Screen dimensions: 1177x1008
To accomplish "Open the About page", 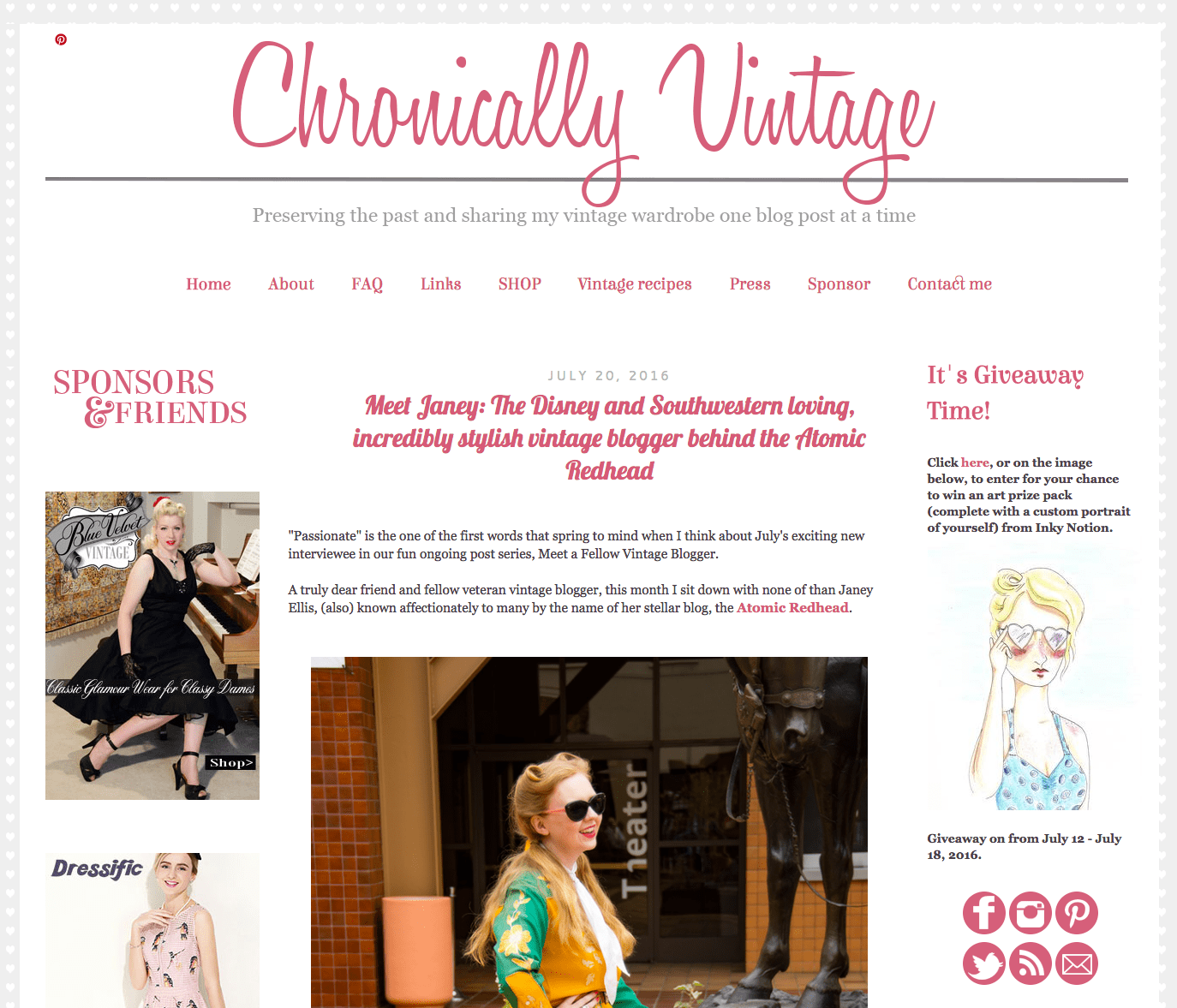I will (x=291, y=284).
